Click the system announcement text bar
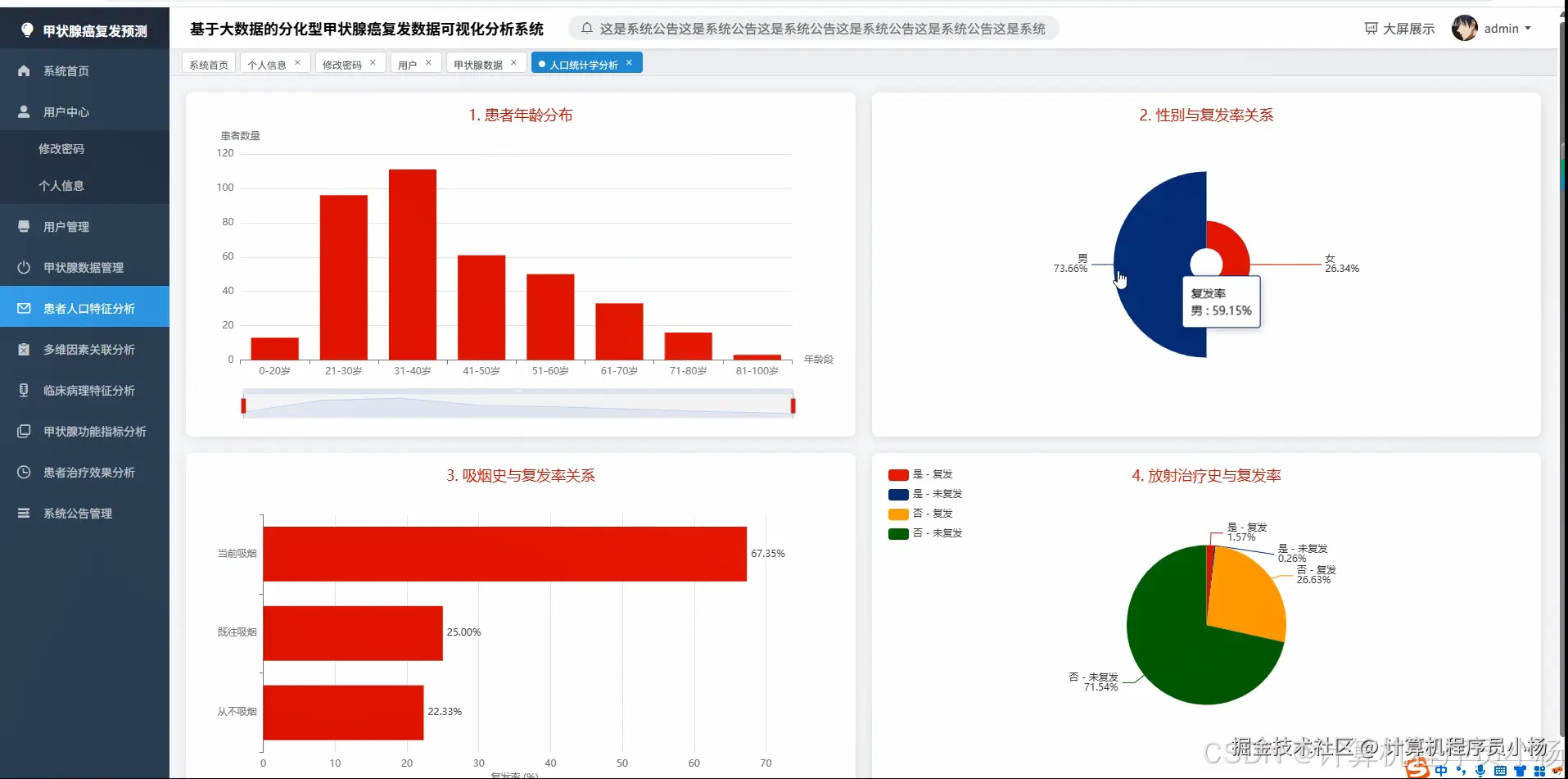The width and height of the screenshot is (1568, 779). tap(814, 29)
